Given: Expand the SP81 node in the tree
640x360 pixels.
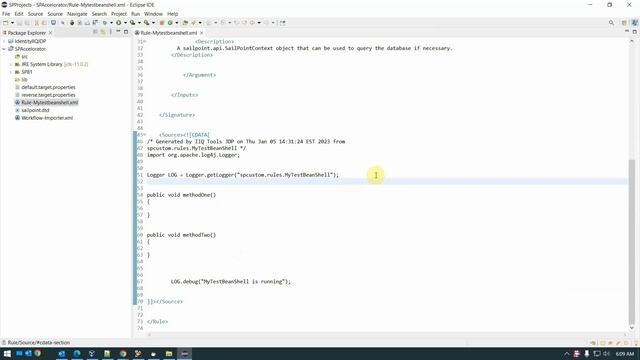Looking at the screenshot, I should pyautogui.click(x=11, y=72).
